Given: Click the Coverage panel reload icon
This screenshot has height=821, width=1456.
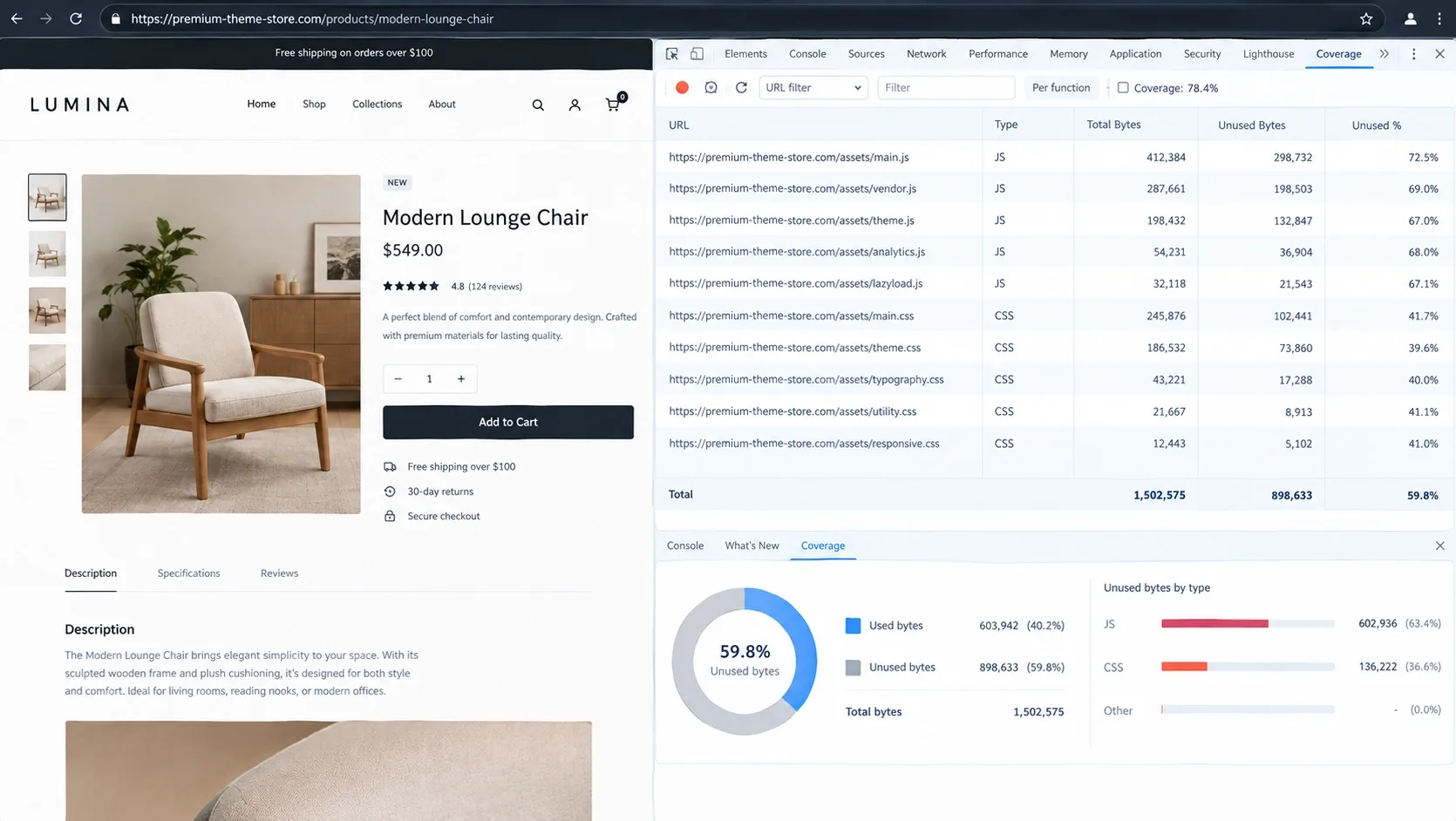Looking at the screenshot, I should pos(741,87).
